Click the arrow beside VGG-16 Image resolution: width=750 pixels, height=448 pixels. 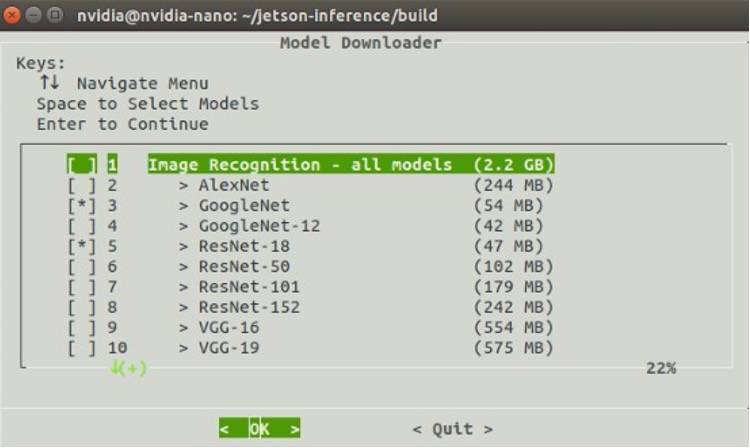tap(183, 328)
